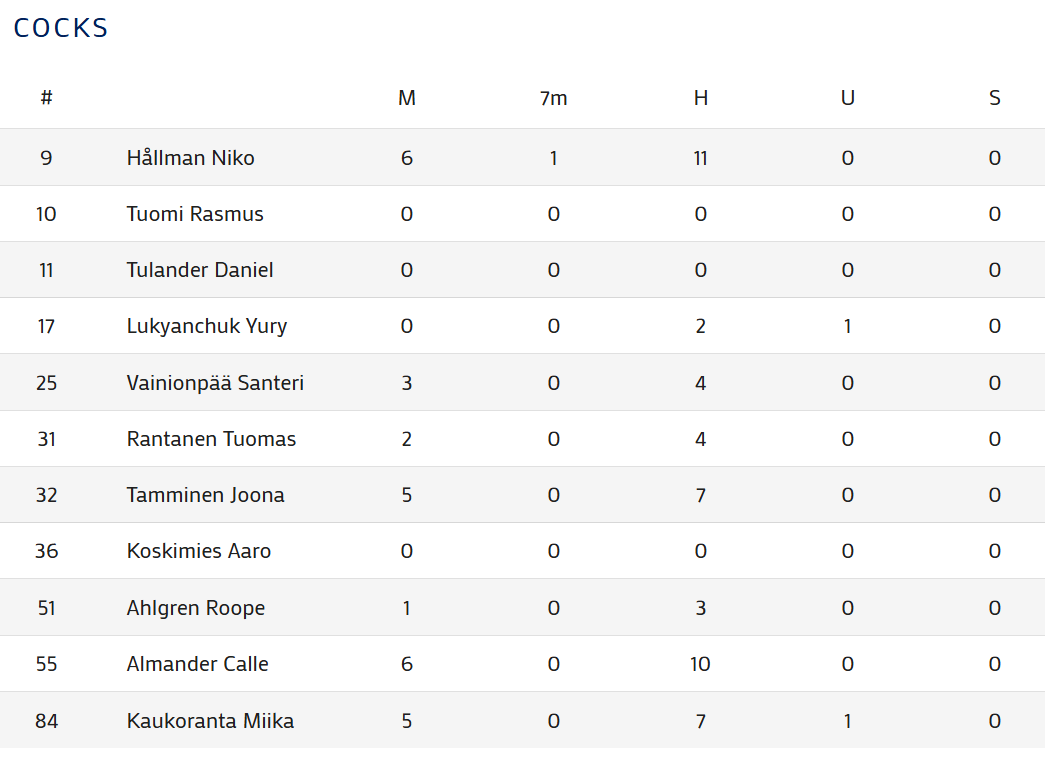Select Kaukoranta Miika in the table
The image size is (1045, 757).
[210, 721]
